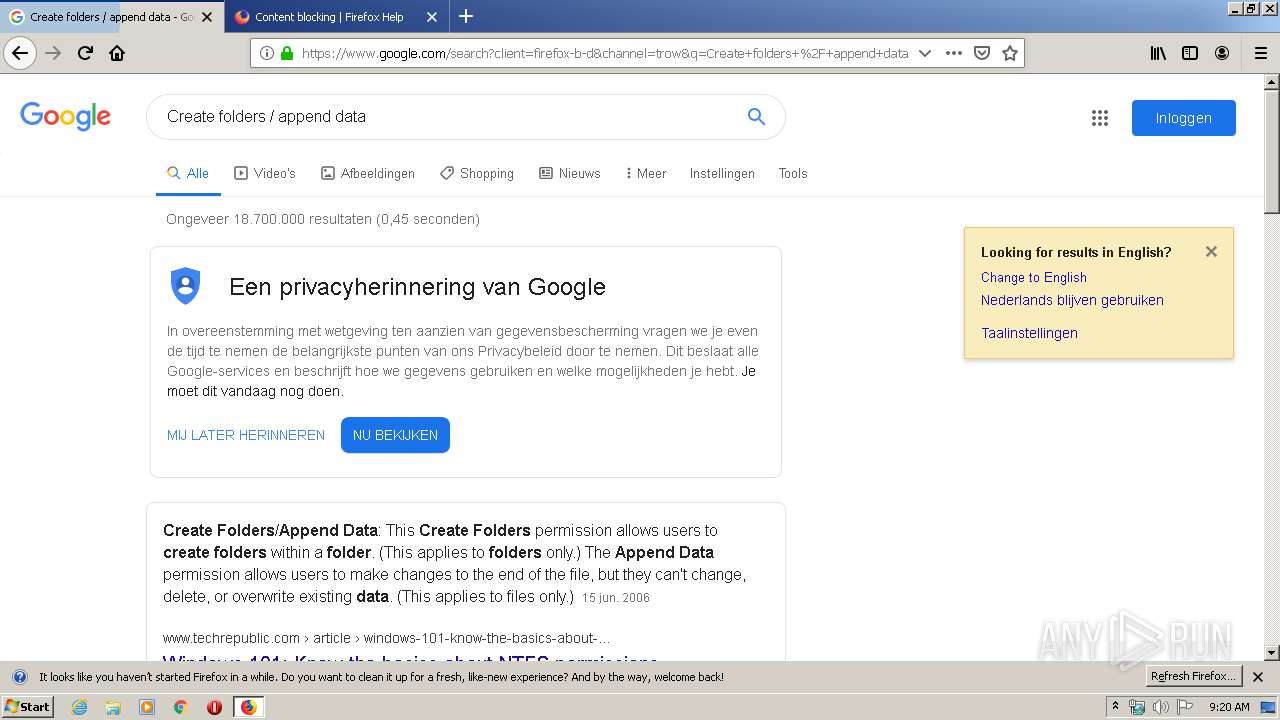Open the Firefox hamburger menu

point(1261,53)
